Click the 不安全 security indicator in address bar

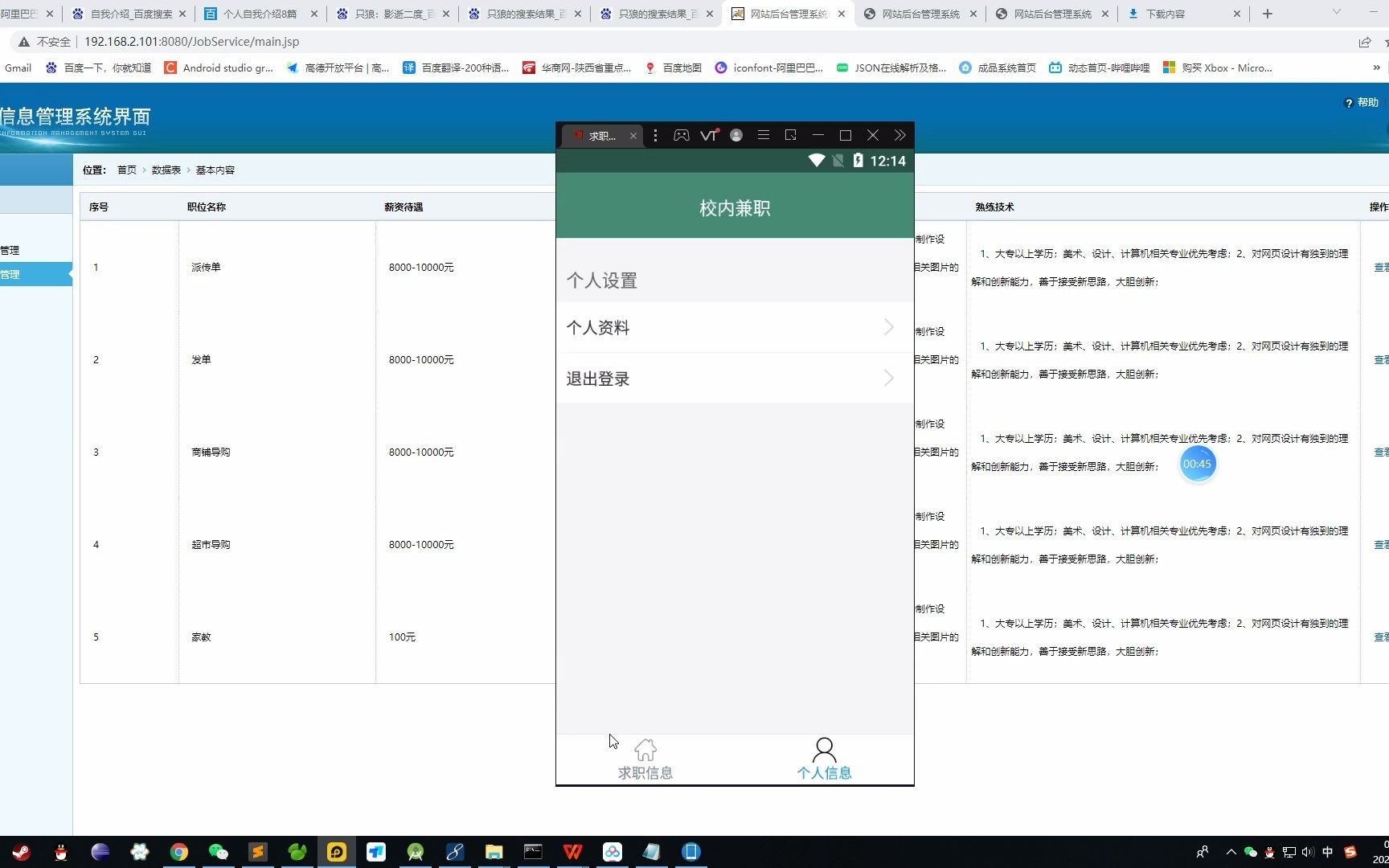(45, 41)
